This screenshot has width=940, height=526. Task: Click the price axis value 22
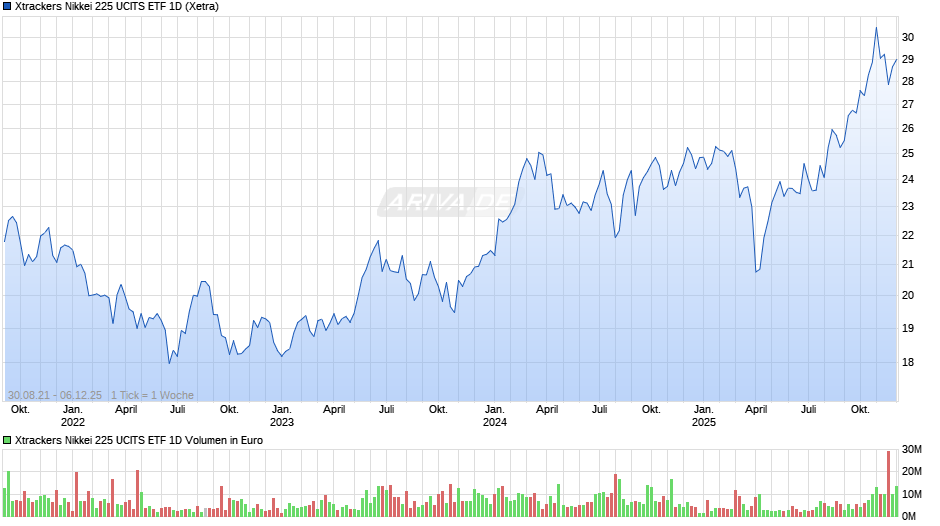908,235
